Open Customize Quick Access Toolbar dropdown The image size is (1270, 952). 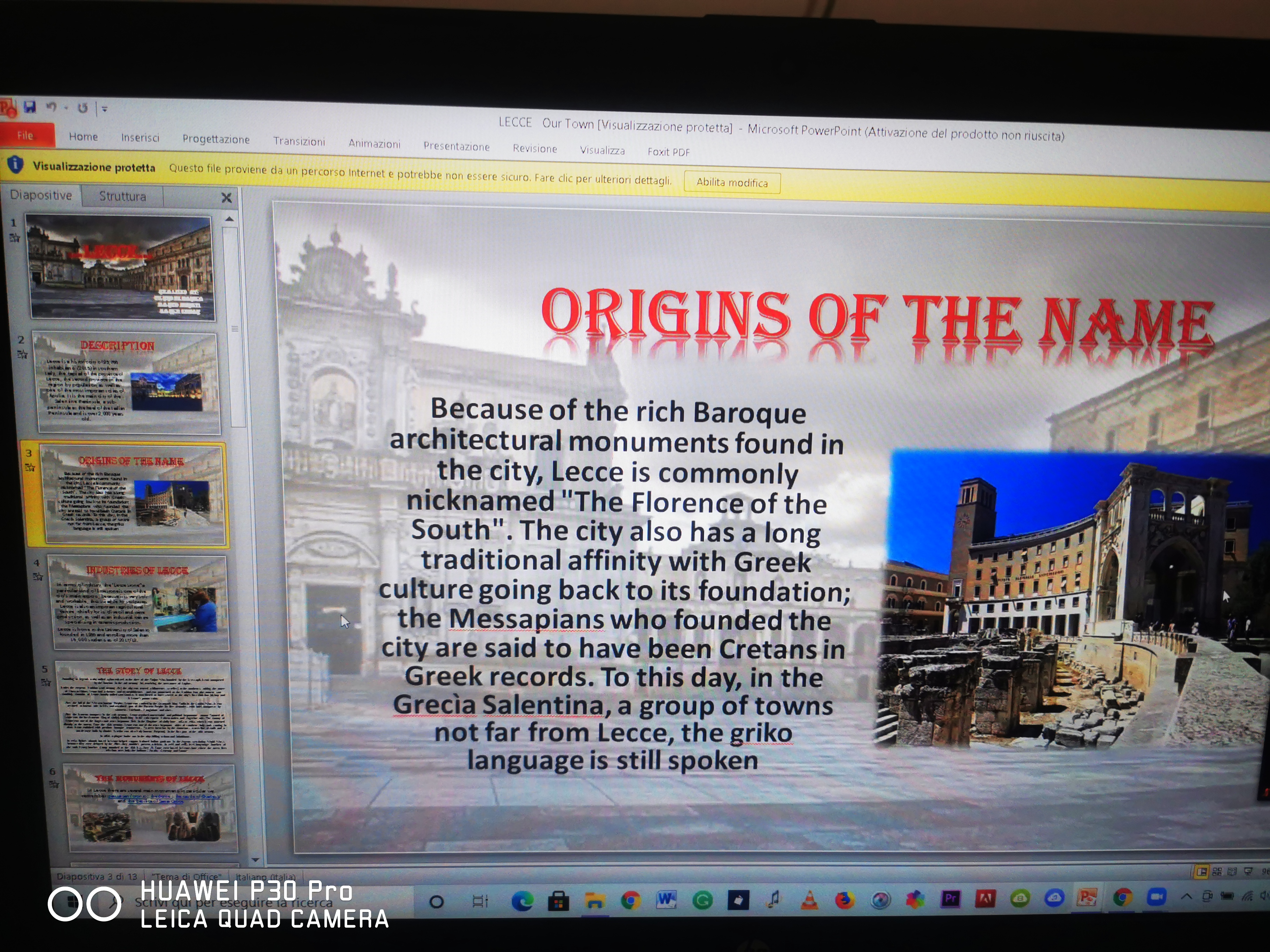[x=104, y=109]
